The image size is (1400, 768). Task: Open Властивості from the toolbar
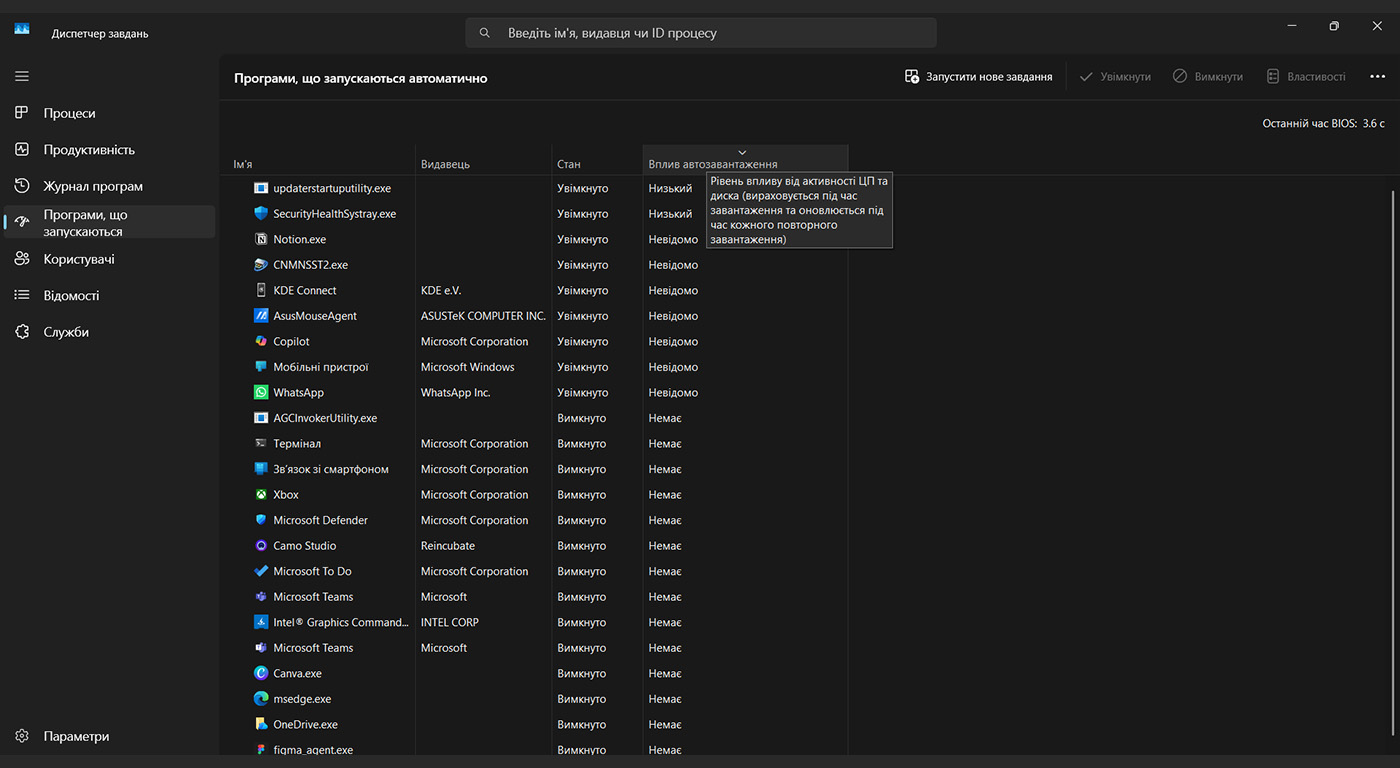click(1306, 76)
